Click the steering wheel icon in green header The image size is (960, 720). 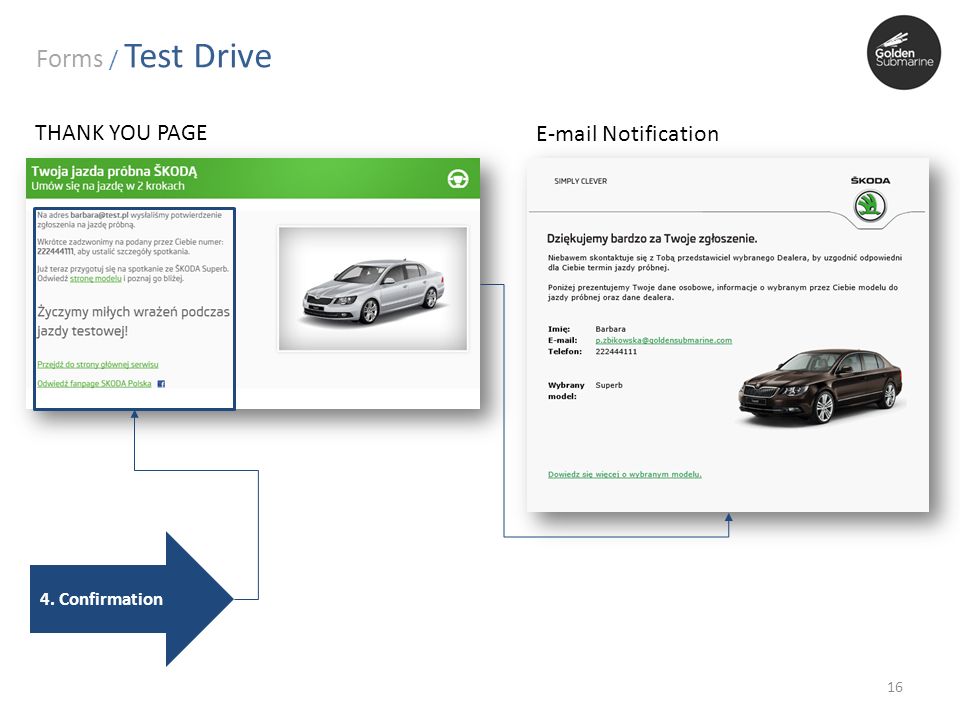458,179
